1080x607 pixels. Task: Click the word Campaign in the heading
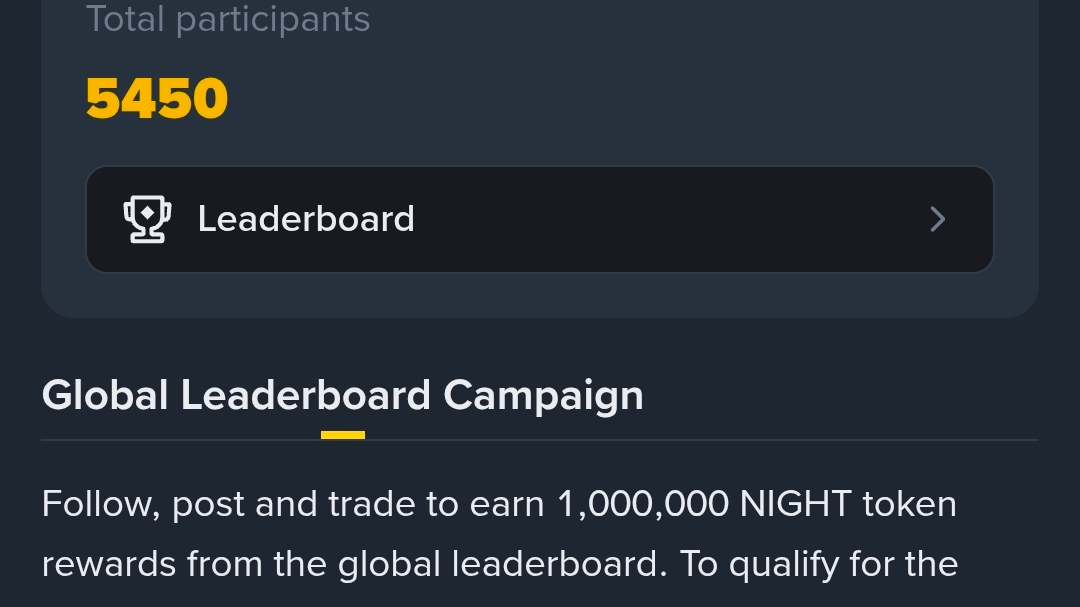[x=543, y=397]
